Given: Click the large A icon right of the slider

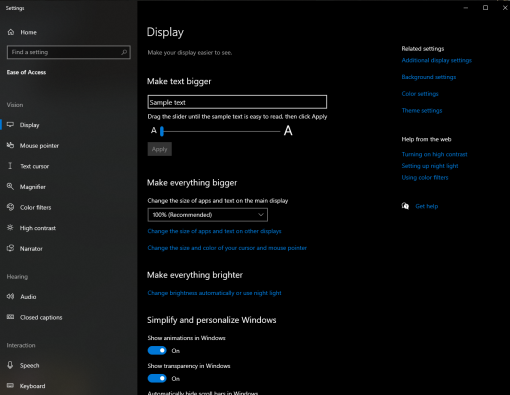Looking at the screenshot, I should tap(288, 130).
